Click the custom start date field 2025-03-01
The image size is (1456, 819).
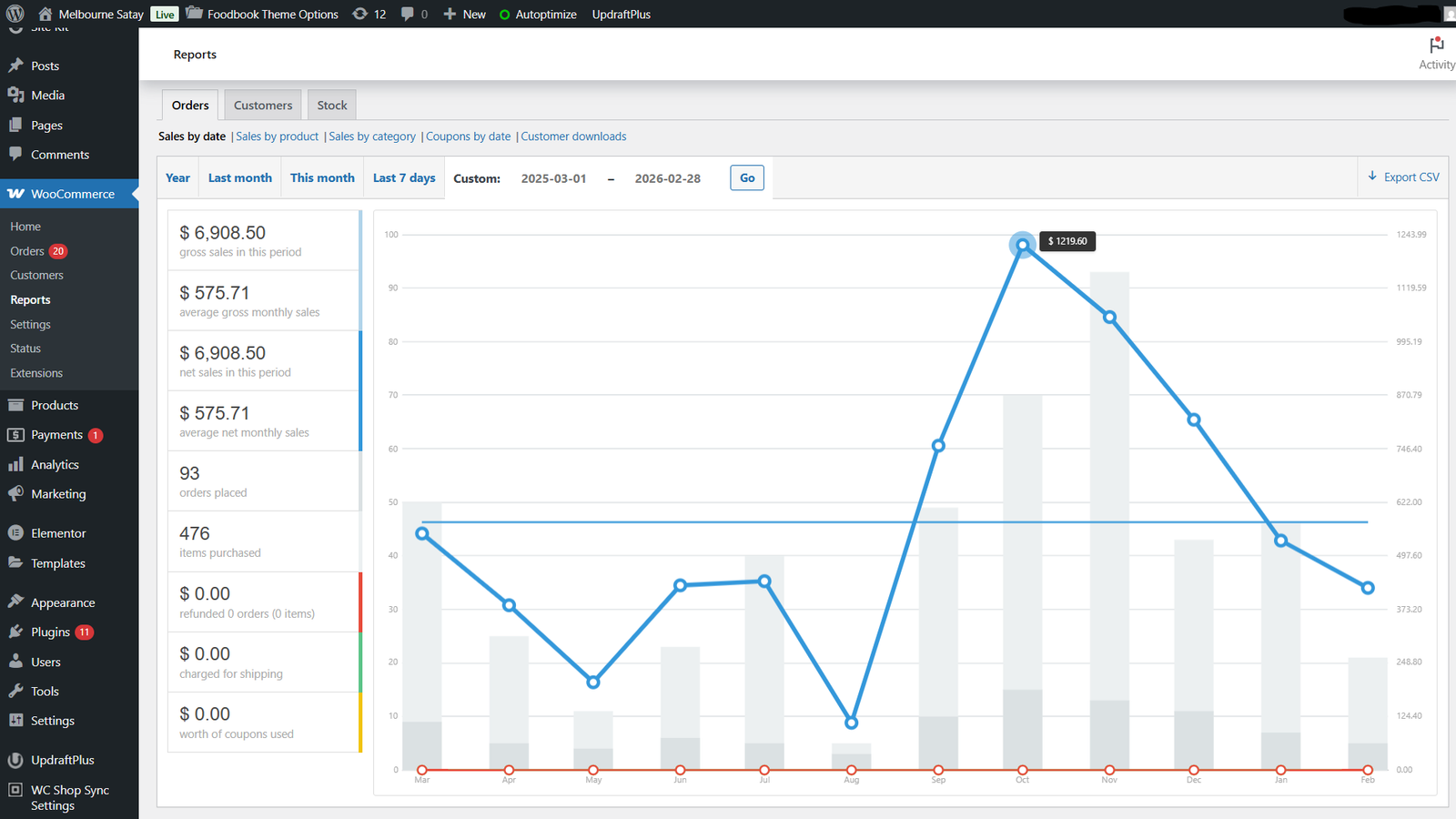pos(553,178)
